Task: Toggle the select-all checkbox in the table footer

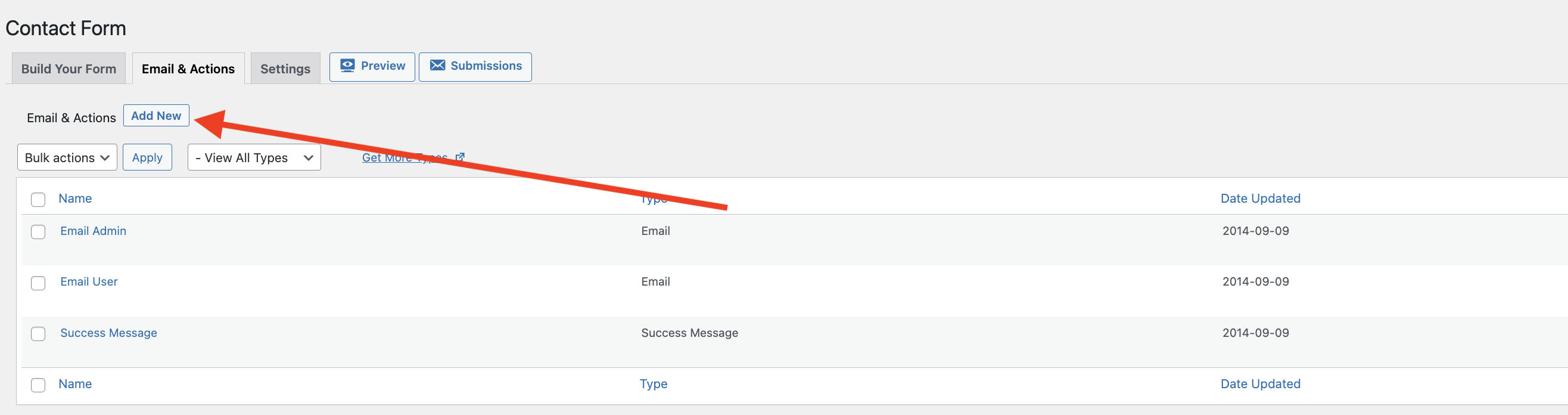Action: [38, 385]
